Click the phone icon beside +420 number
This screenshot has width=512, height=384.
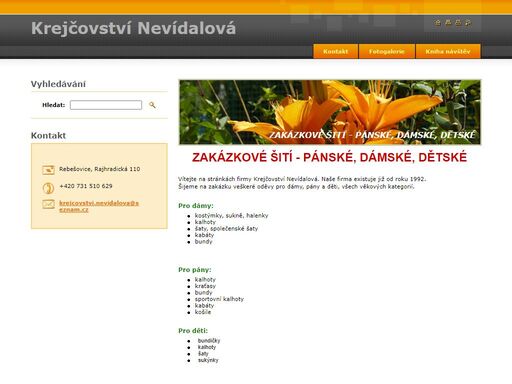point(48,188)
